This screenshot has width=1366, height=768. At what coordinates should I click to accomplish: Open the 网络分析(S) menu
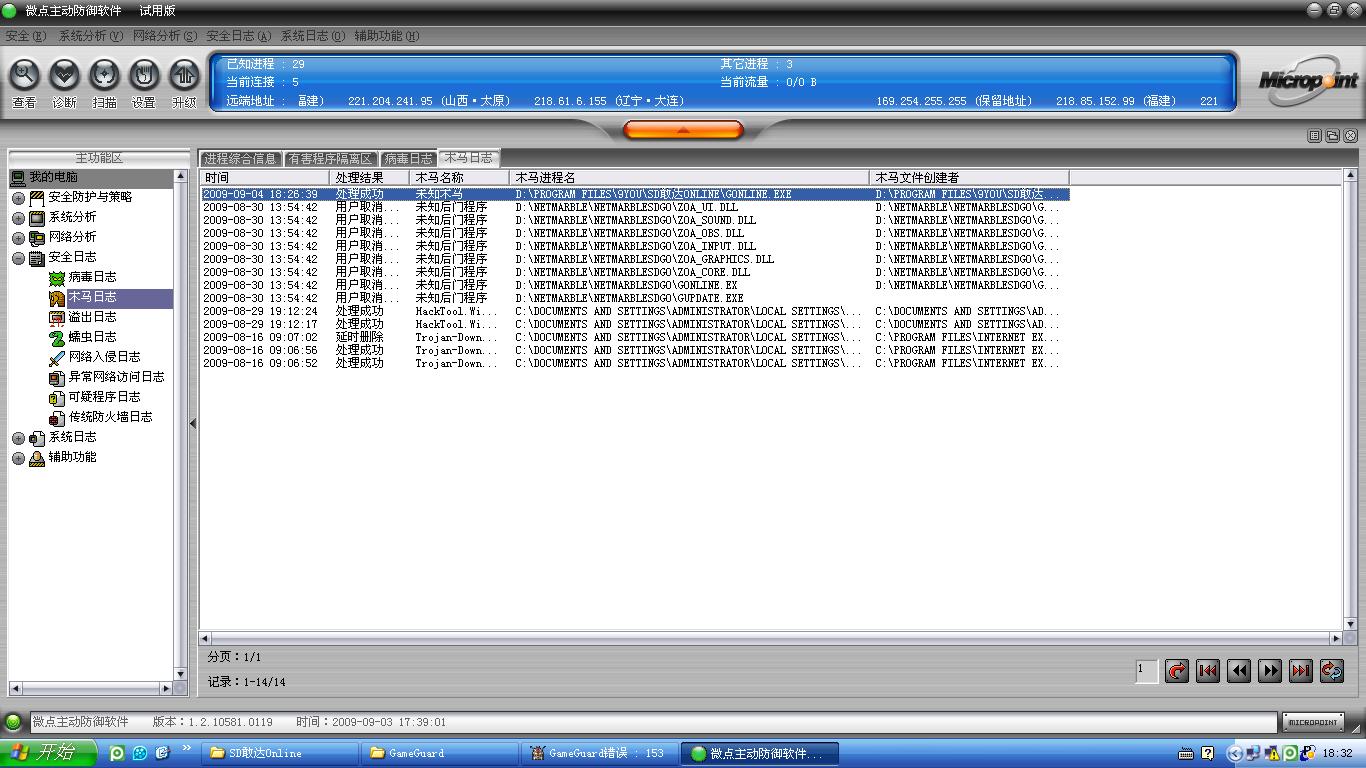coord(165,35)
